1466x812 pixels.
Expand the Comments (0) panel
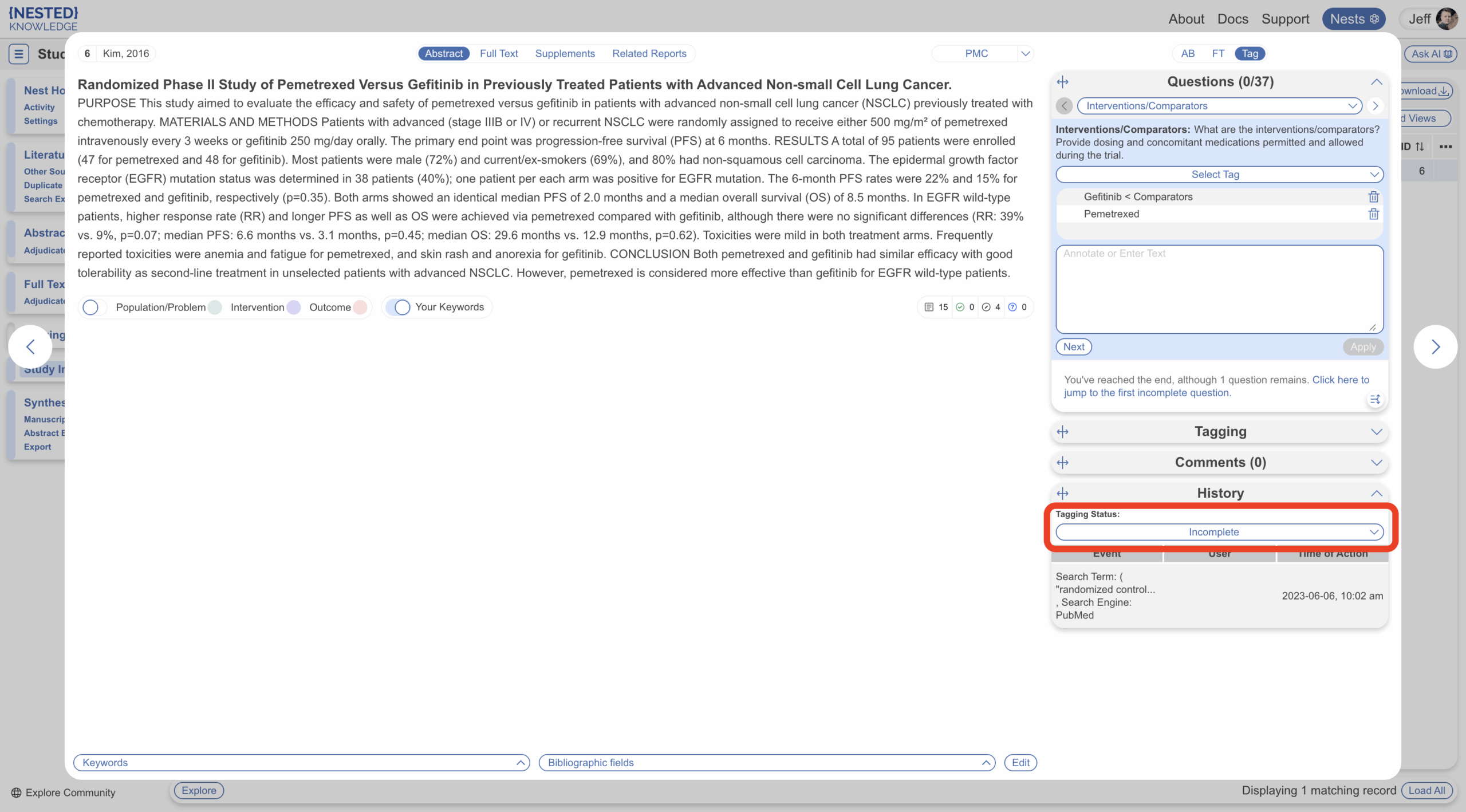[x=1220, y=463]
